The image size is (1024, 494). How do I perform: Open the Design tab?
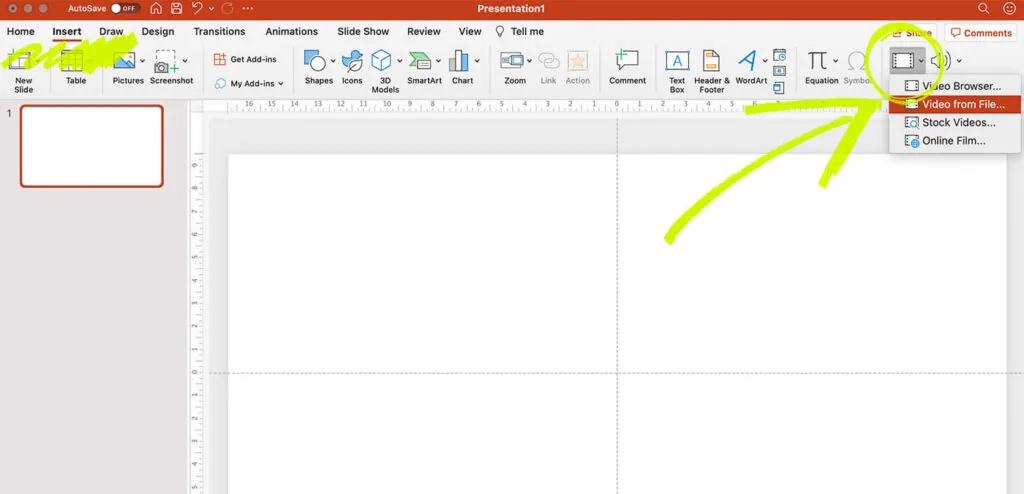(x=158, y=31)
